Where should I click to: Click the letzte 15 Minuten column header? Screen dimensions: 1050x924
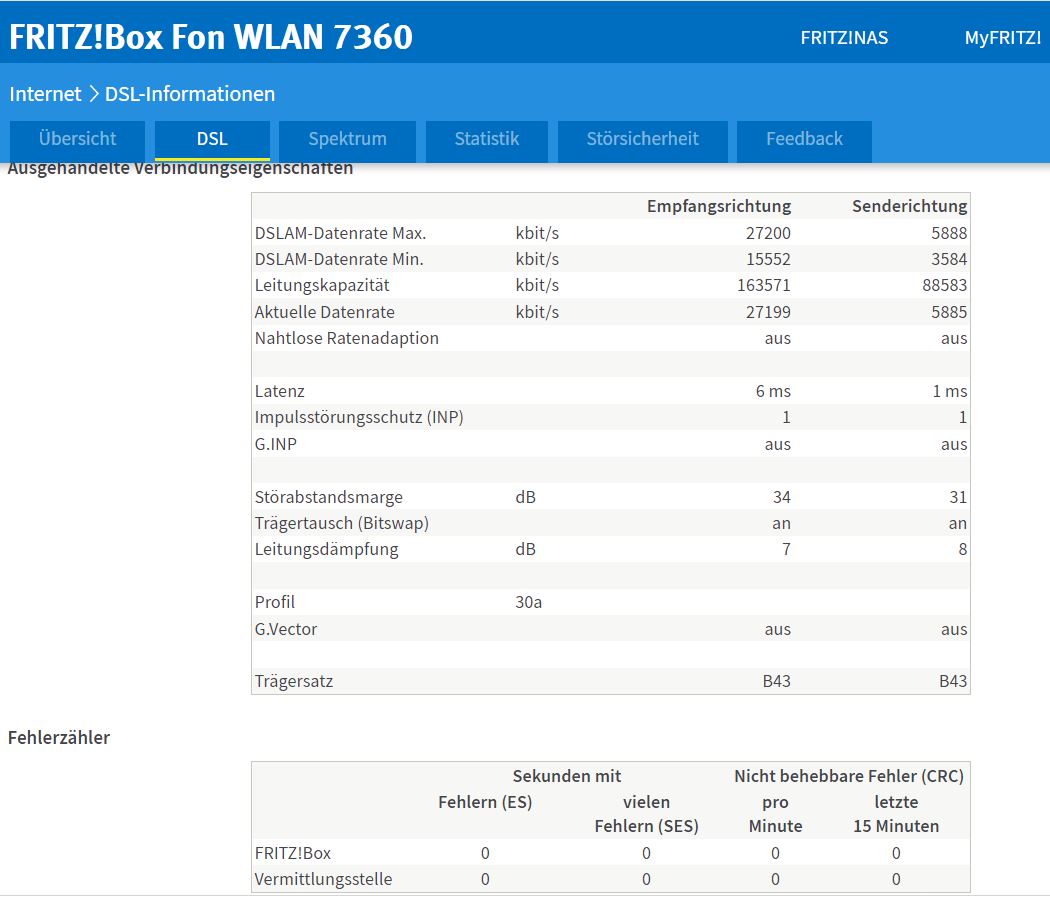(896, 814)
